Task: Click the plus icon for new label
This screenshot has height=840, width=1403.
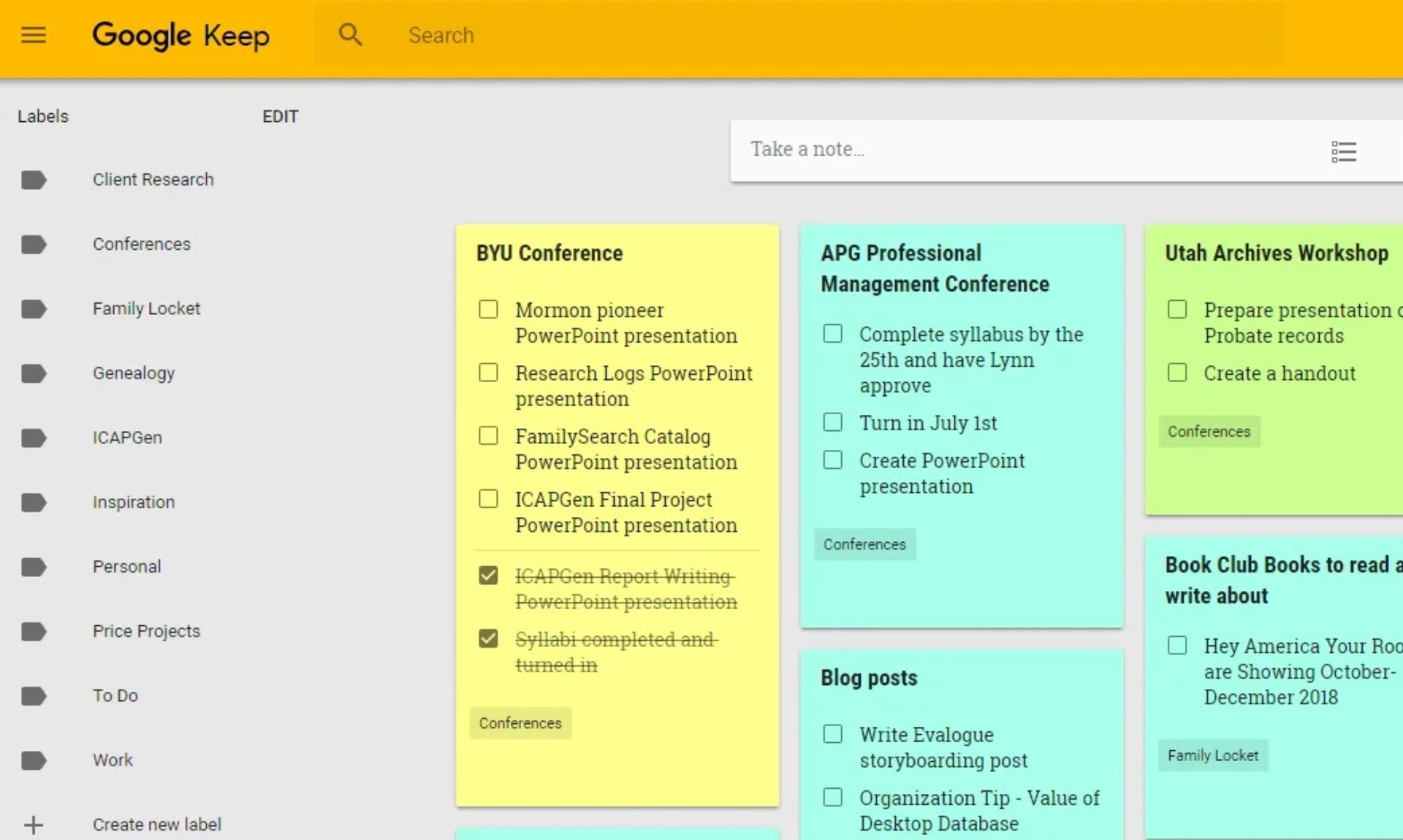Action: (x=34, y=825)
